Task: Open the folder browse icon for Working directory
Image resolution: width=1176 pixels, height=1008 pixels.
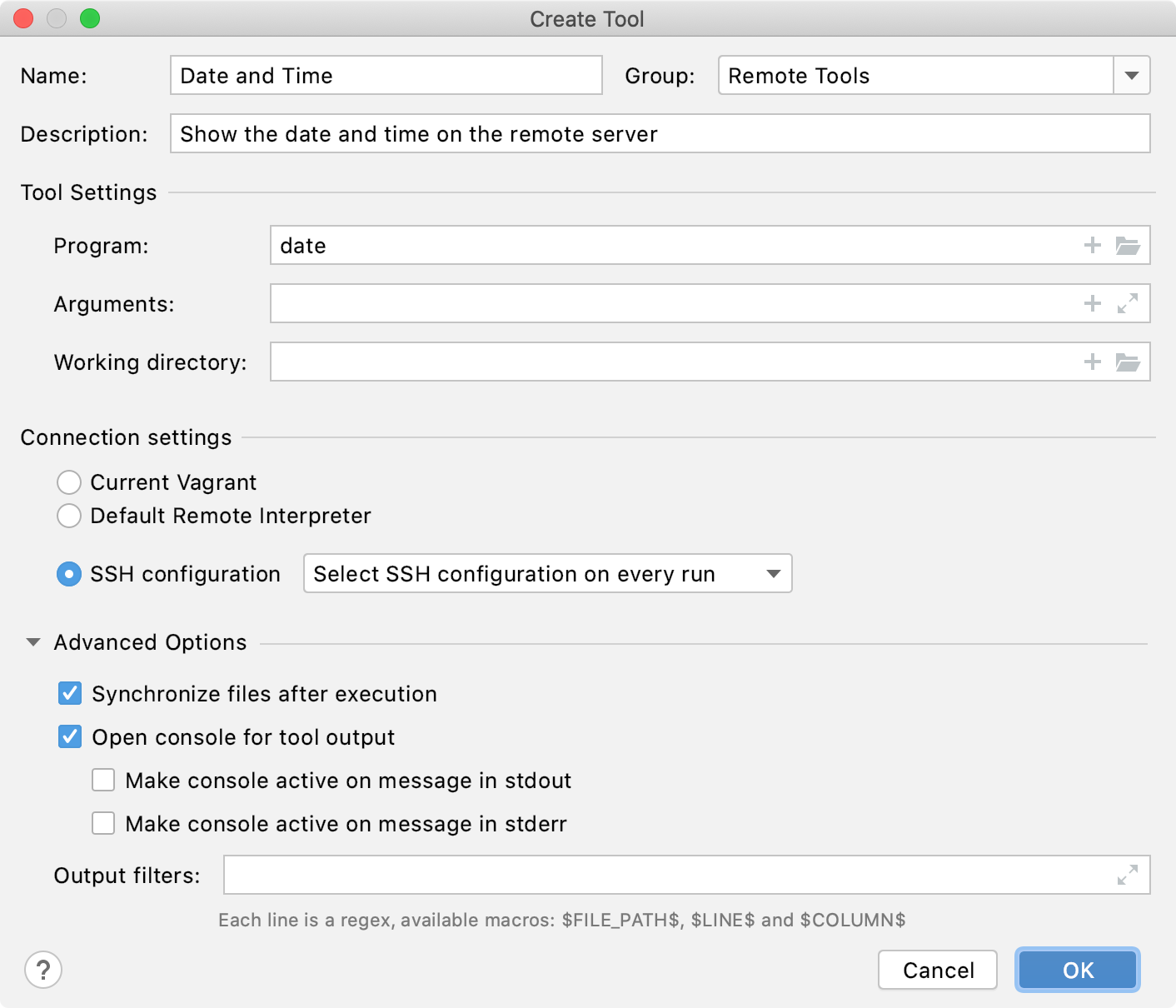Action: point(1129,362)
